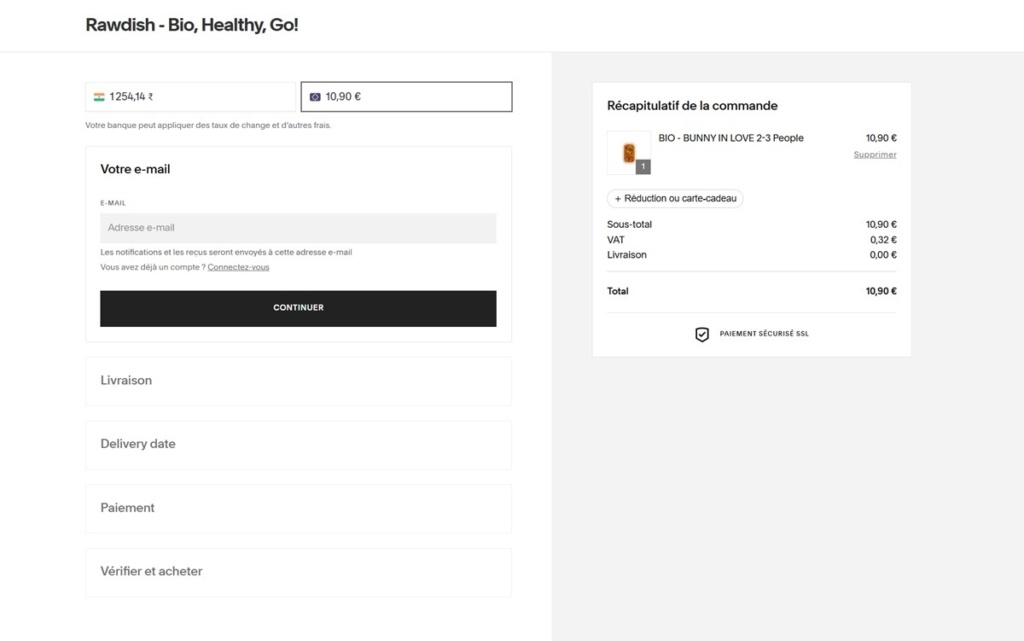Expand the Livraison section
The height and width of the screenshot is (641, 1024).
[x=298, y=381]
